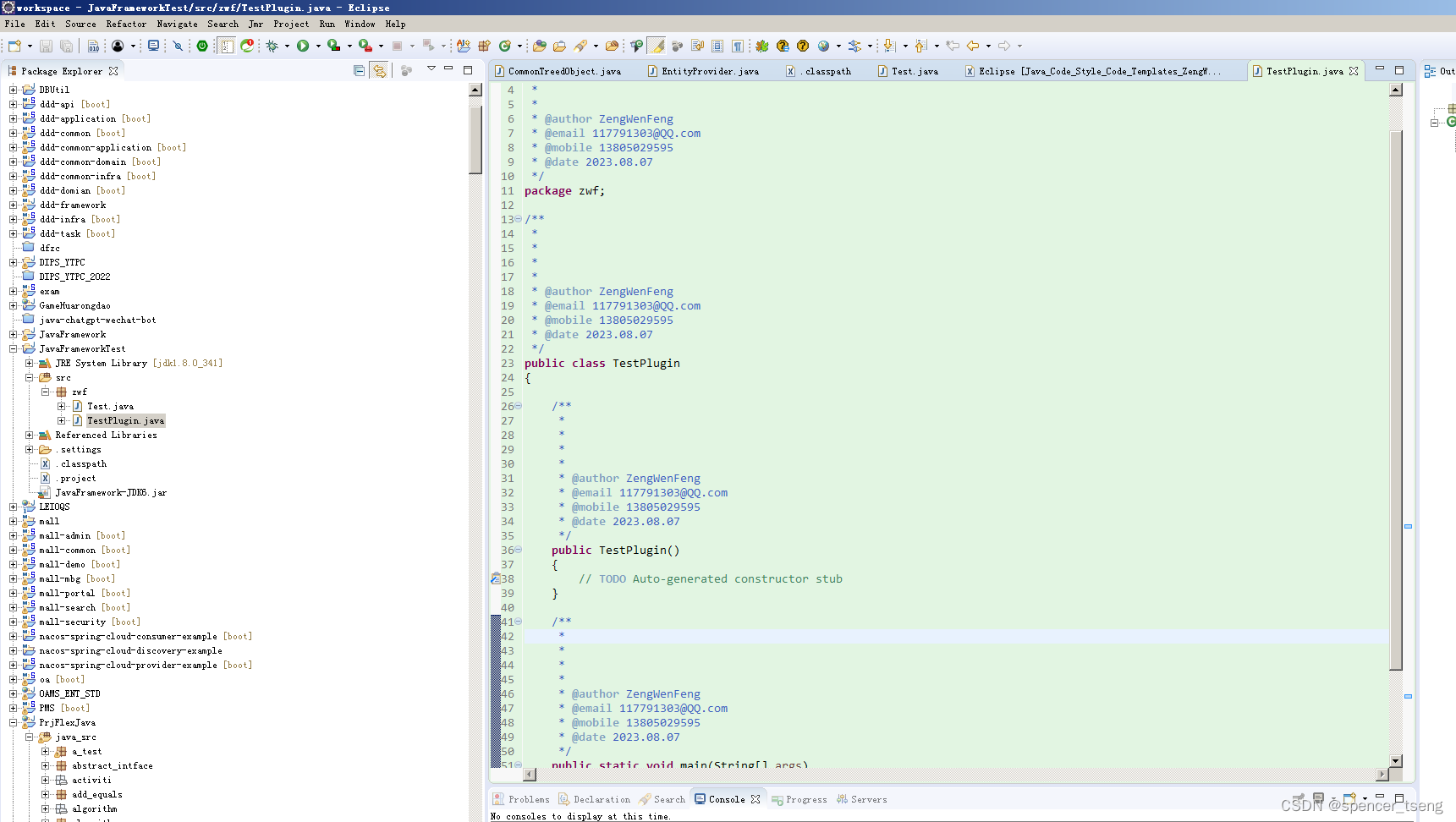
Task: Collapse the PrjFlexJava project node
Action: 13,722
